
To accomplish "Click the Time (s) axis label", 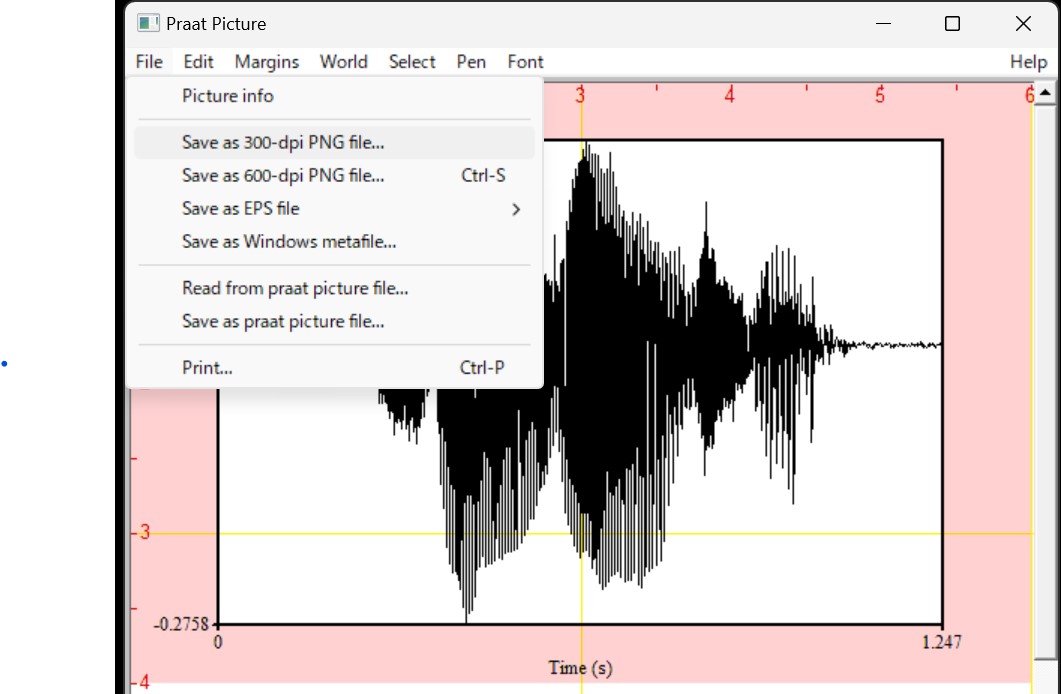I will tap(580, 667).
